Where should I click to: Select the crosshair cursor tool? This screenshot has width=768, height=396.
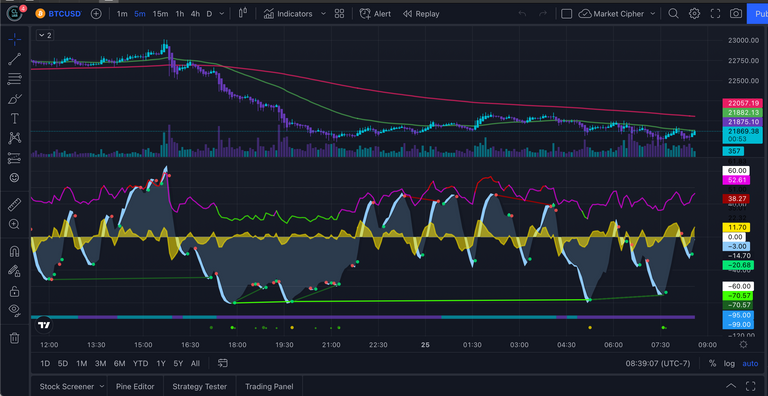(x=15, y=40)
